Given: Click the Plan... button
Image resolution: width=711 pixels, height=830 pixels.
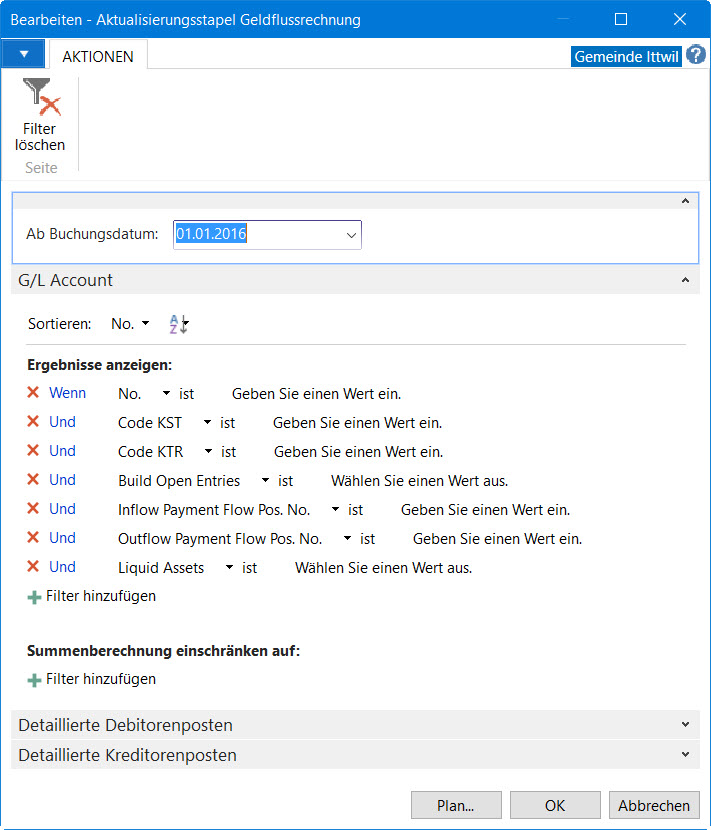Looking at the screenshot, I should click(456, 805).
